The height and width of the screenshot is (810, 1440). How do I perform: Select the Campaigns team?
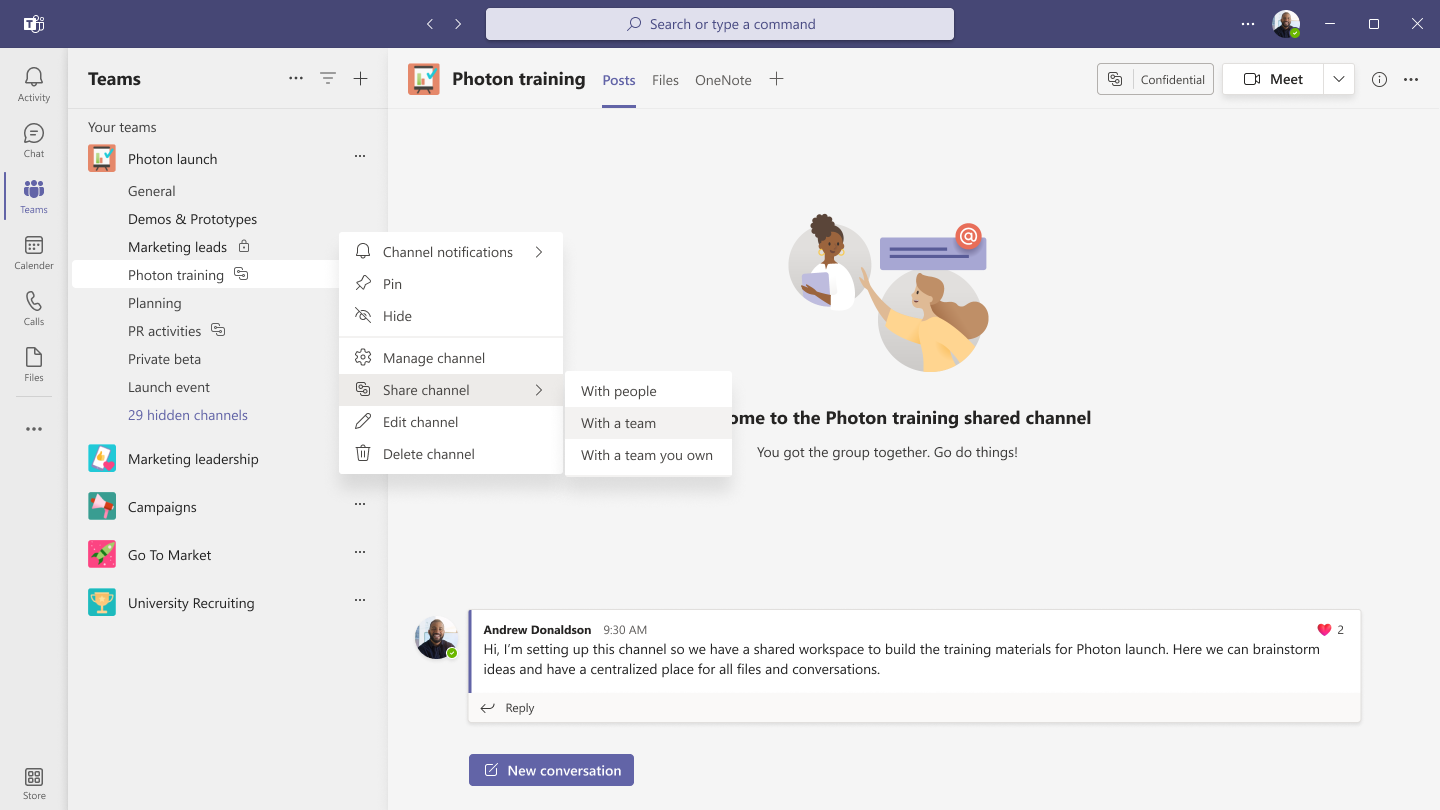162,507
